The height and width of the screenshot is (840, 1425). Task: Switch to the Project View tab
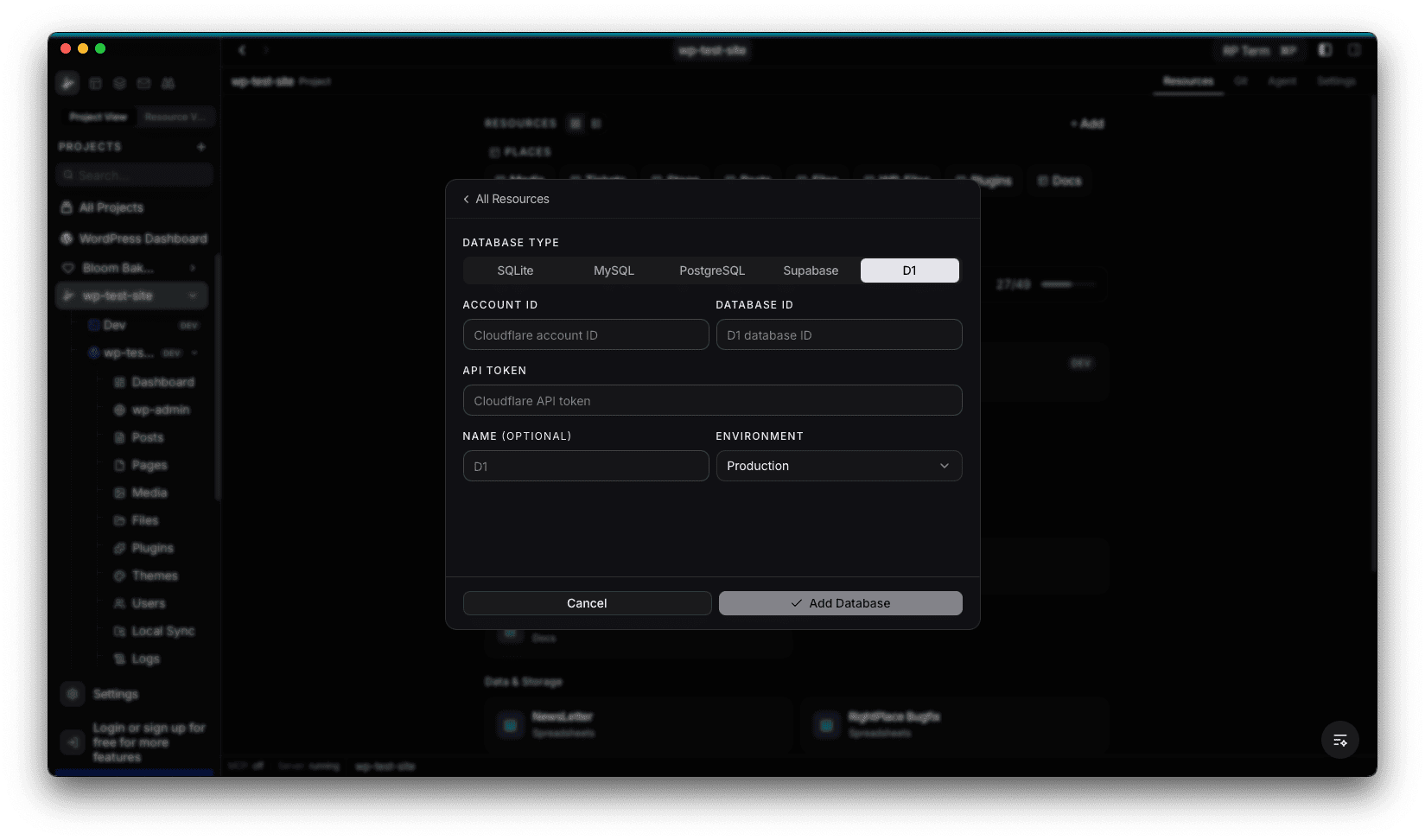point(97,117)
